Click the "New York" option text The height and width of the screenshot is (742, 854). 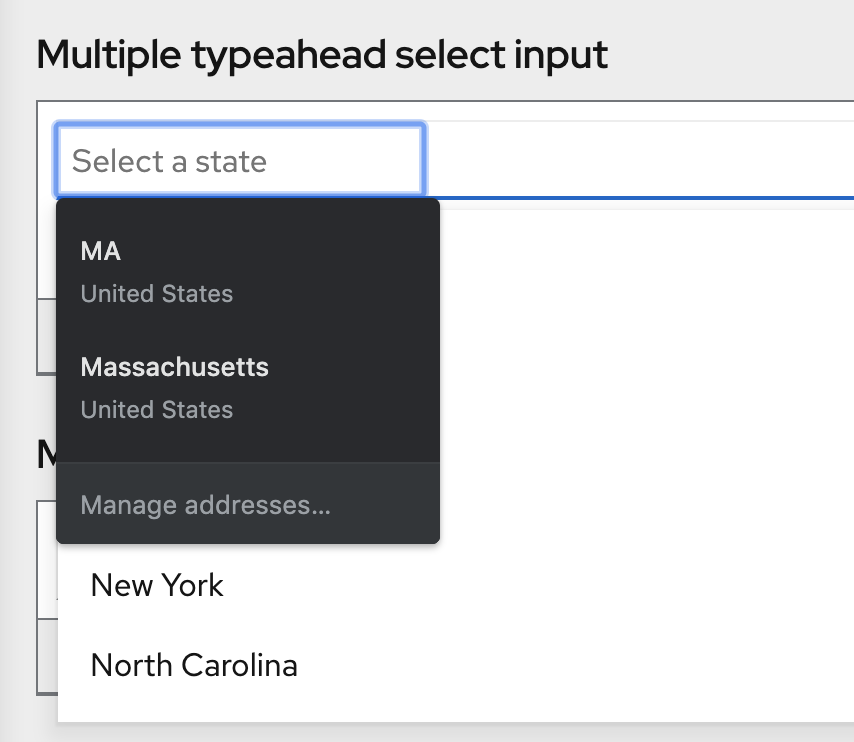click(157, 585)
